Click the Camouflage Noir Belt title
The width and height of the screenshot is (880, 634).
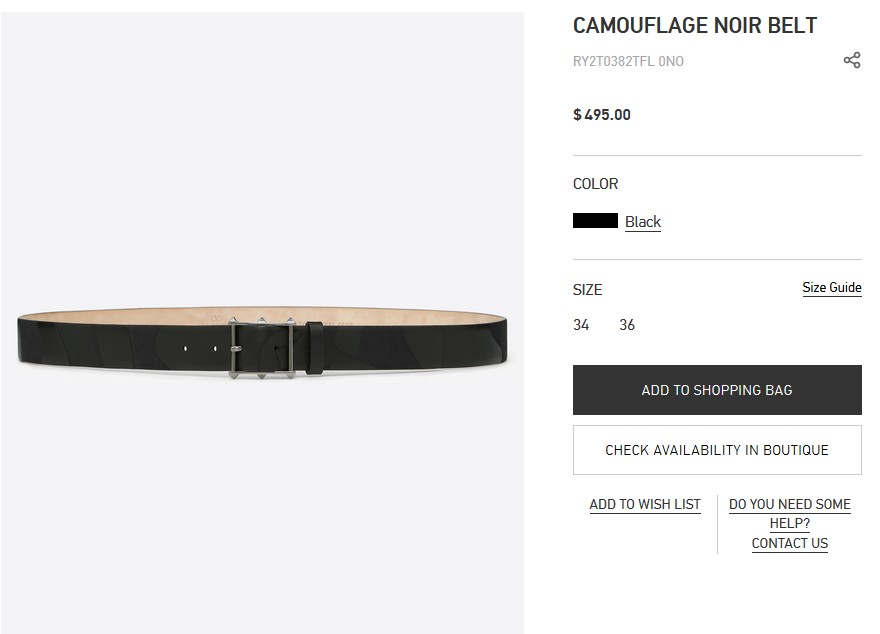pyautogui.click(x=695, y=26)
